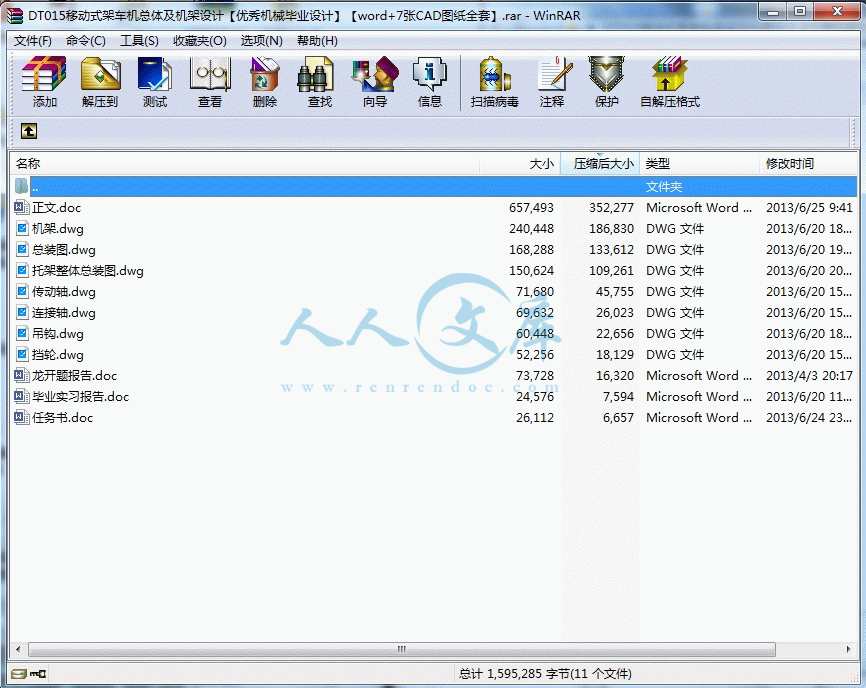Click the size value 657,493
The image size is (866, 688).
point(531,208)
